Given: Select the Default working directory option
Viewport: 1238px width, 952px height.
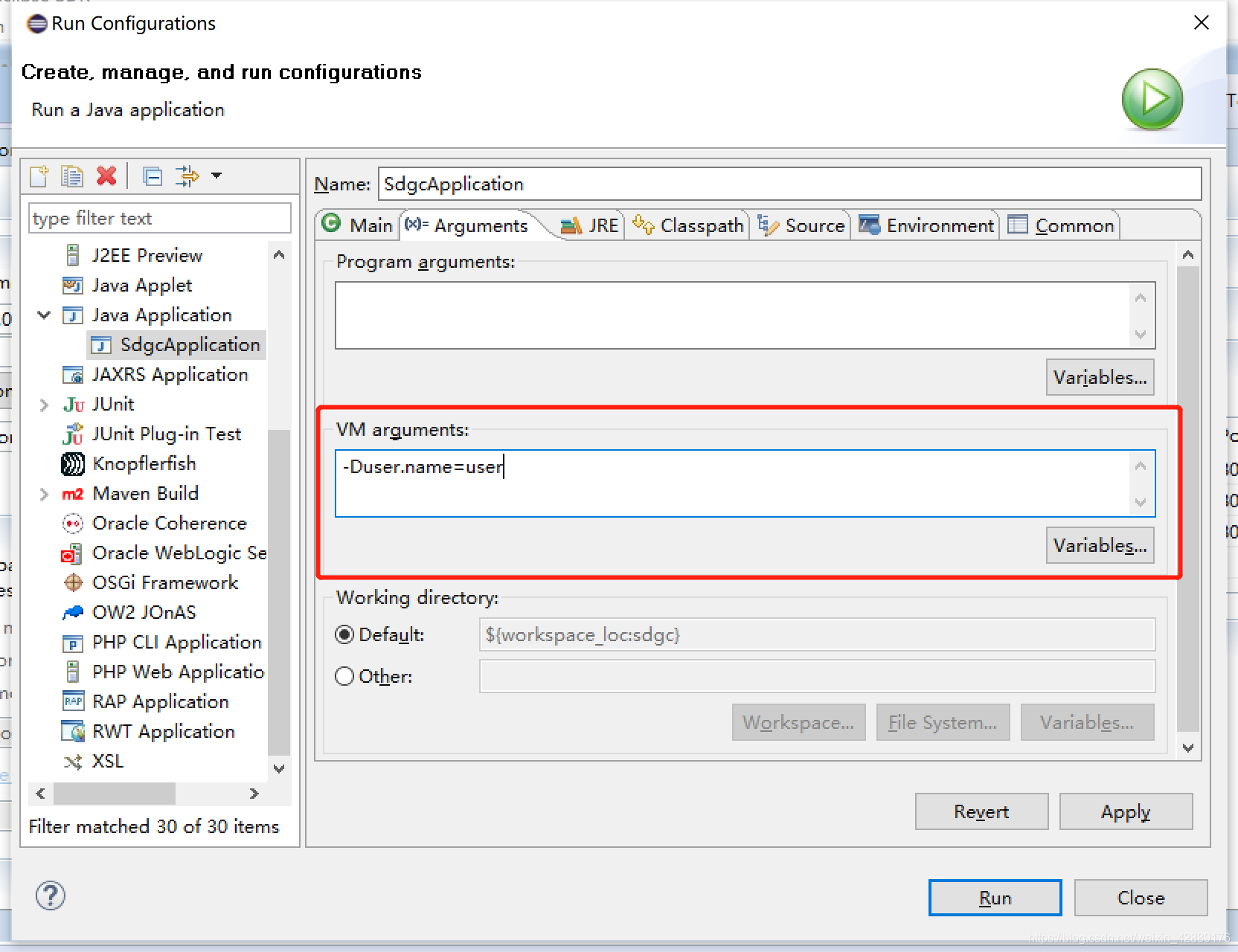Looking at the screenshot, I should click(x=344, y=634).
